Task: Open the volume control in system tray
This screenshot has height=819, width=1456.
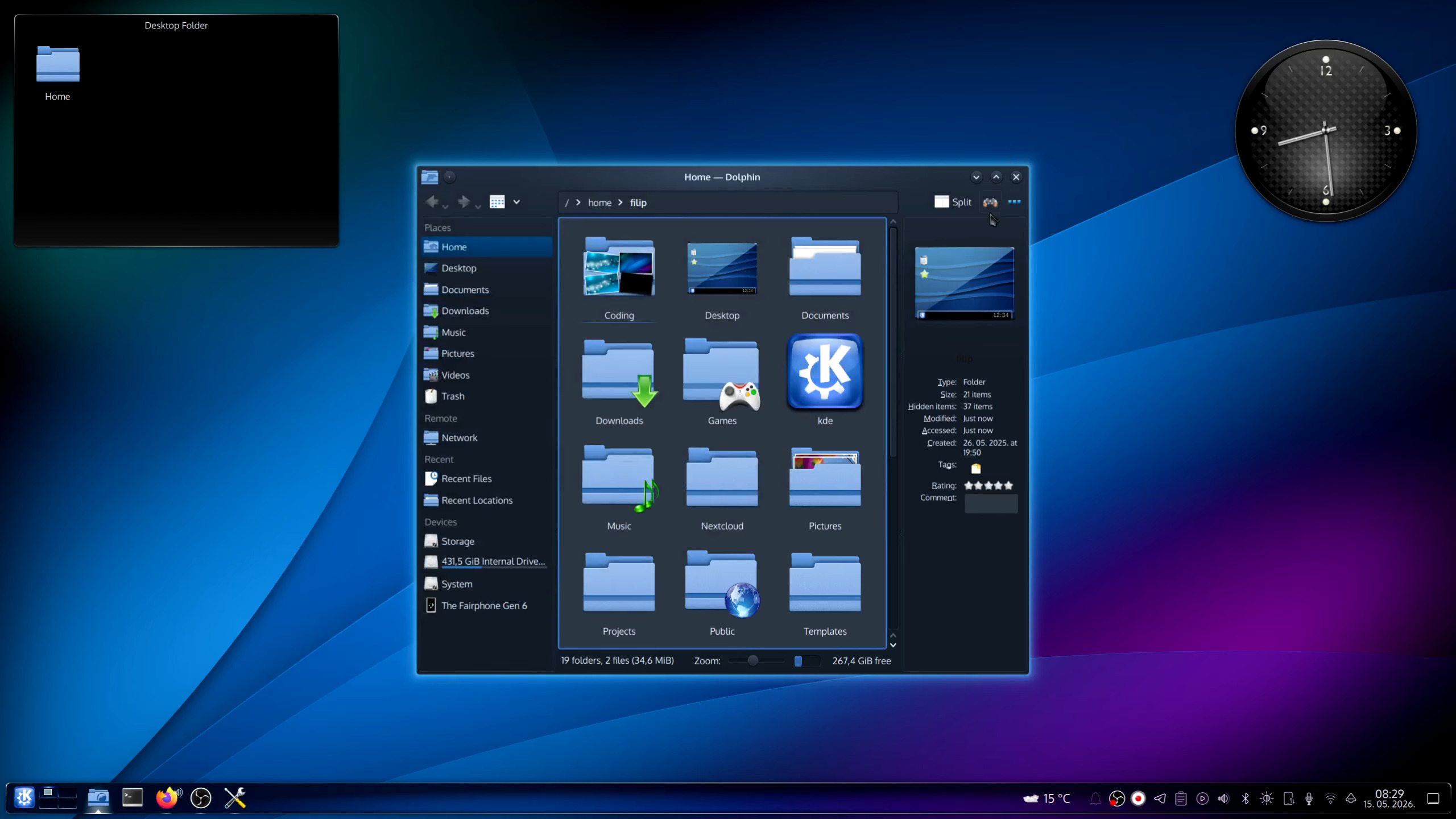Action: pyautogui.click(x=1223, y=799)
